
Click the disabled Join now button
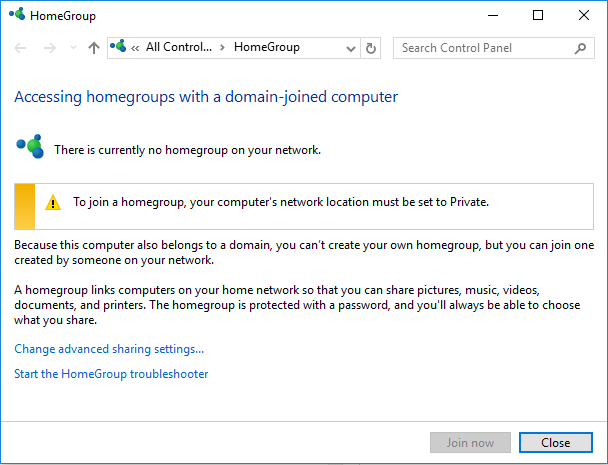point(470,443)
